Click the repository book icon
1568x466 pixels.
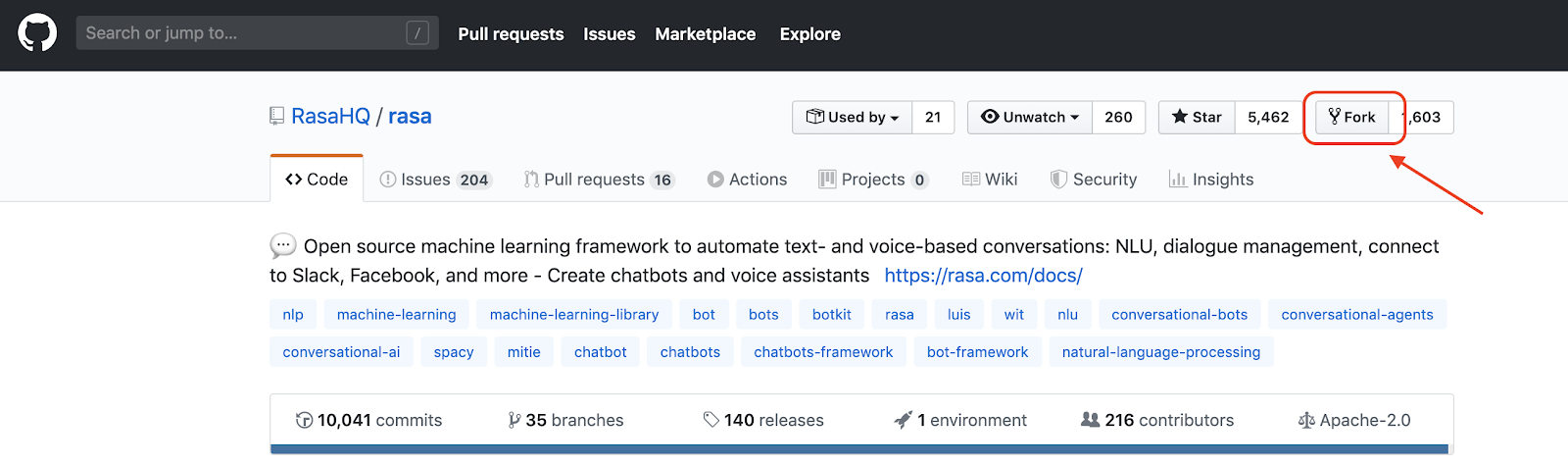277,117
